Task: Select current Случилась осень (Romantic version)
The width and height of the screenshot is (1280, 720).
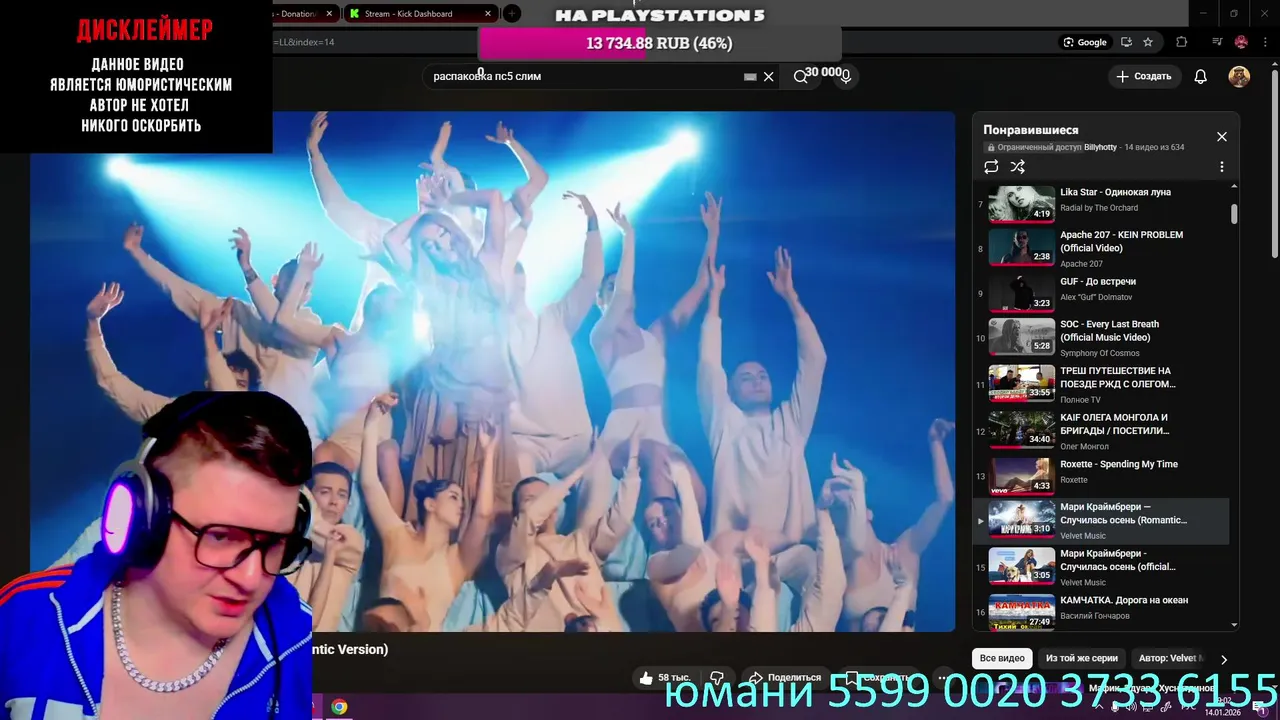Action: (x=1100, y=521)
